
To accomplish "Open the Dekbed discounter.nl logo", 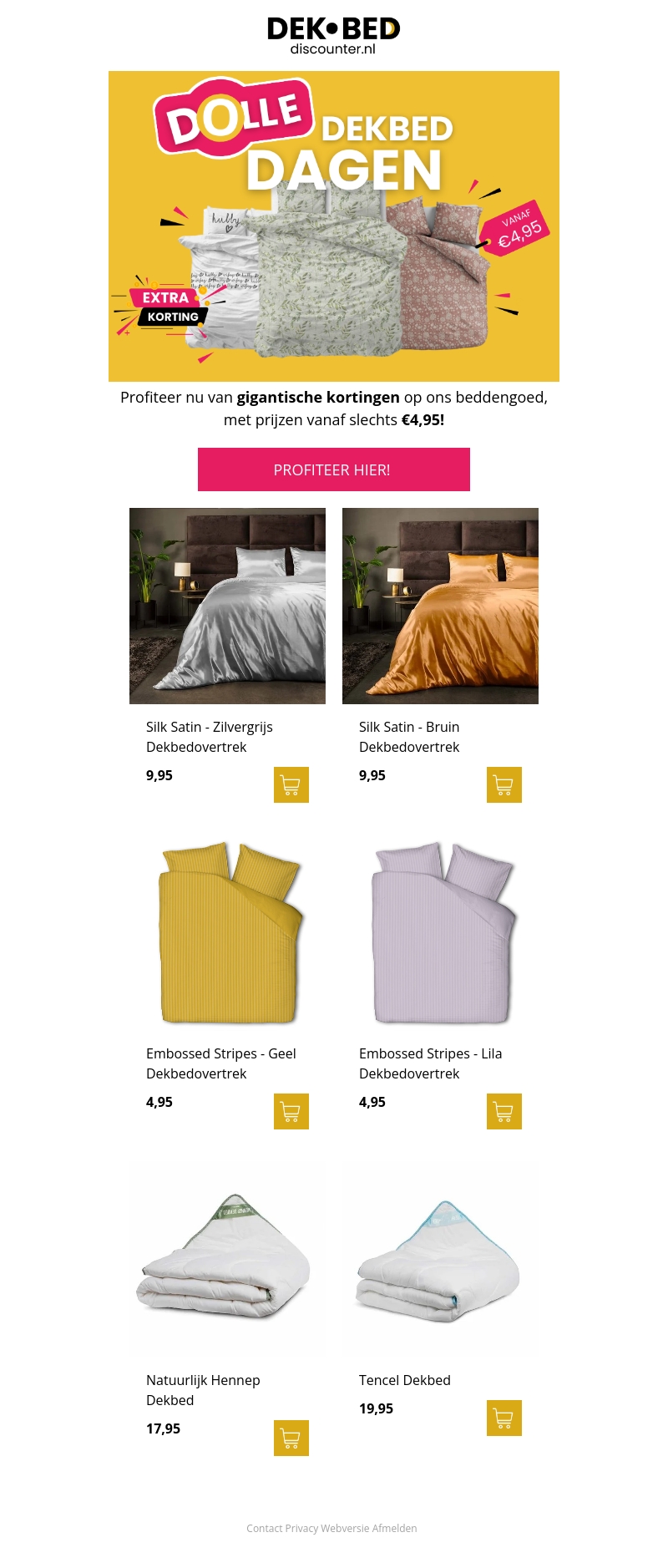I will pos(333,36).
